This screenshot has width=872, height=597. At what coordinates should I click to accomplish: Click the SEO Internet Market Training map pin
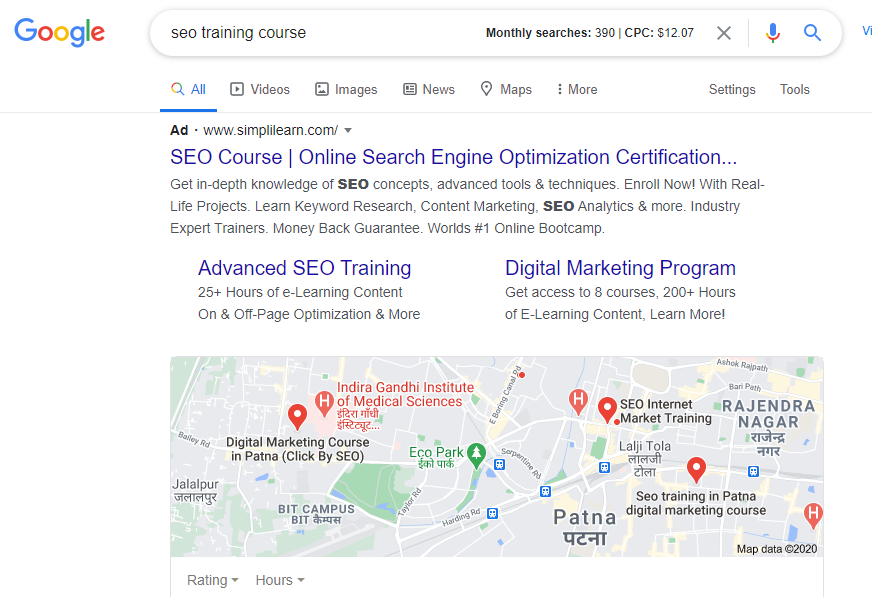(607, 410)
